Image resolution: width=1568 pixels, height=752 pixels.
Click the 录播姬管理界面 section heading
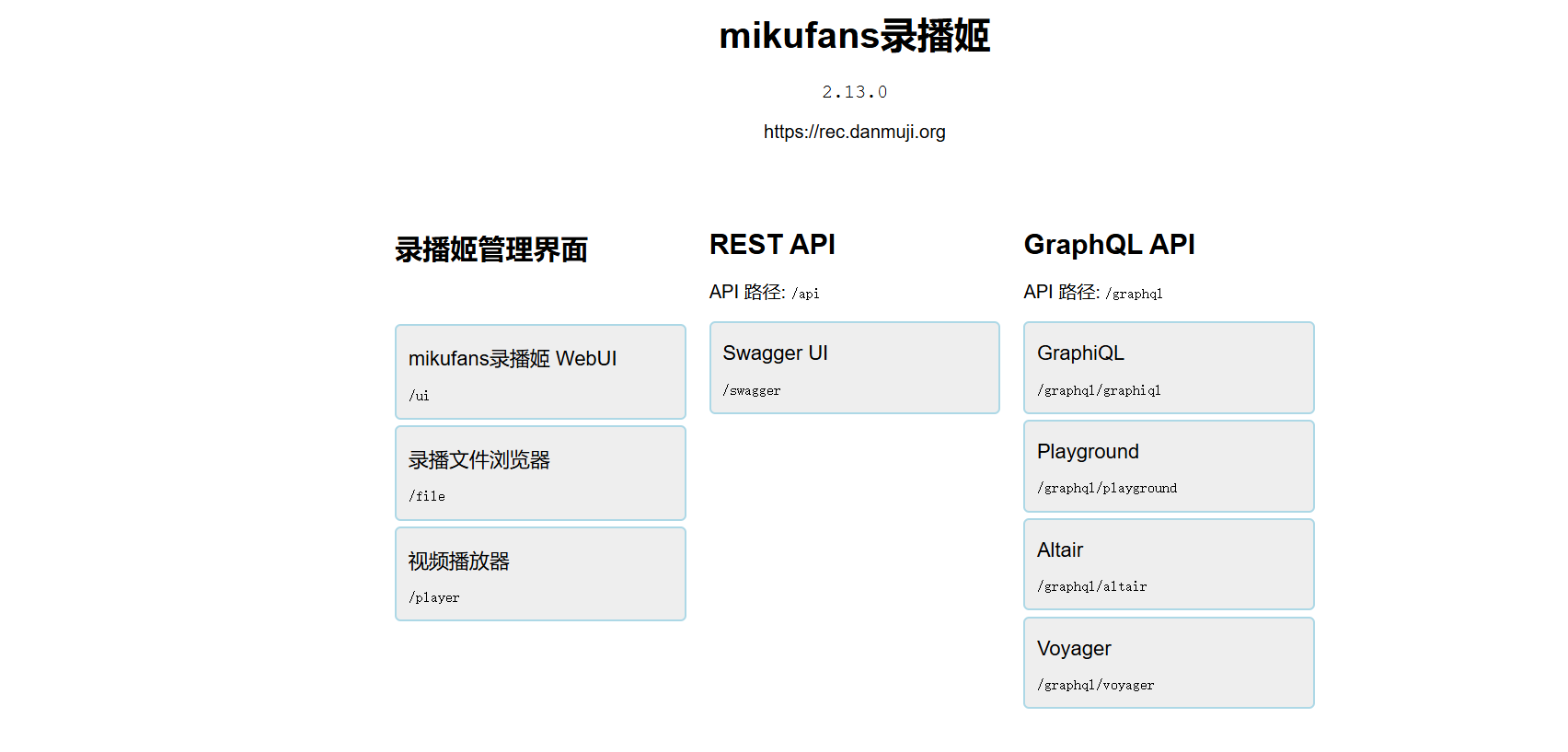[491, 249]
